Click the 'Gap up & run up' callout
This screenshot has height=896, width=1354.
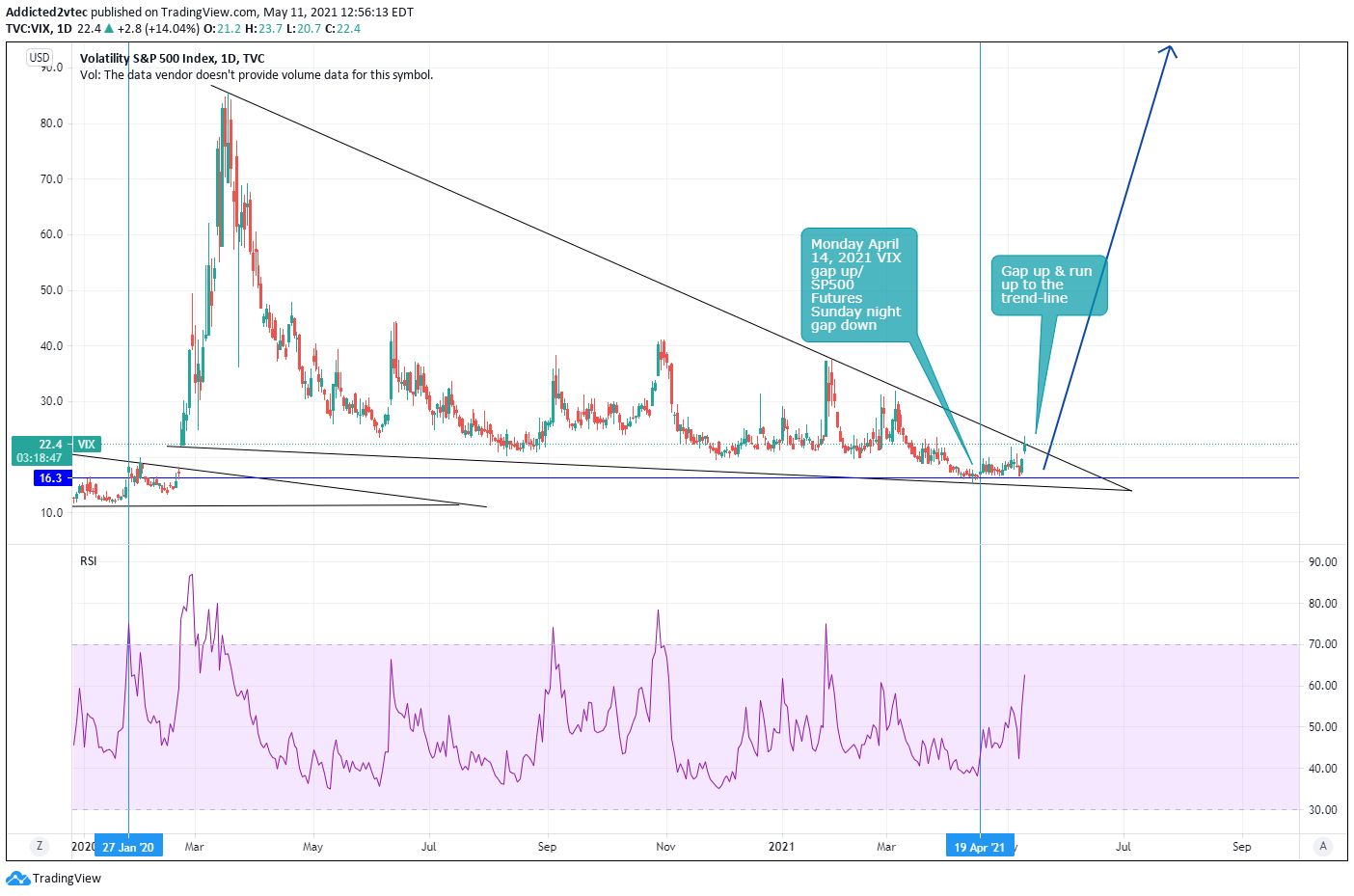point(1049,285)
